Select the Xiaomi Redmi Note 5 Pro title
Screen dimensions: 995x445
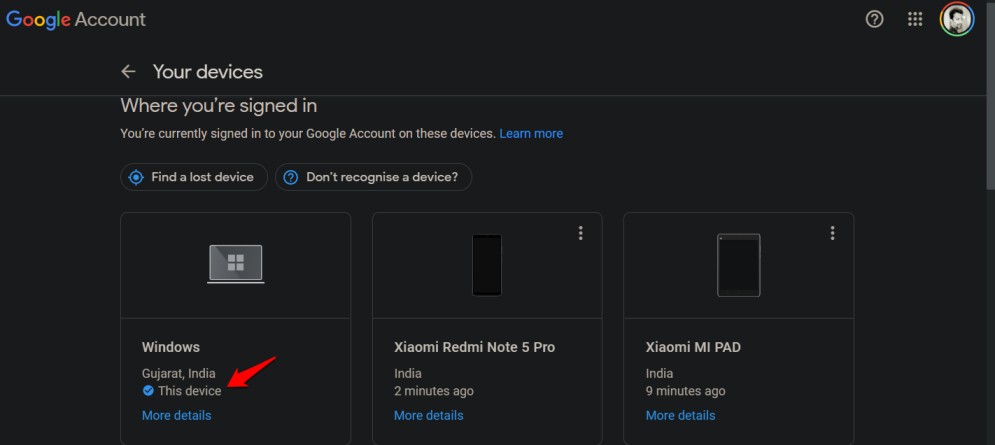[475, 347]
